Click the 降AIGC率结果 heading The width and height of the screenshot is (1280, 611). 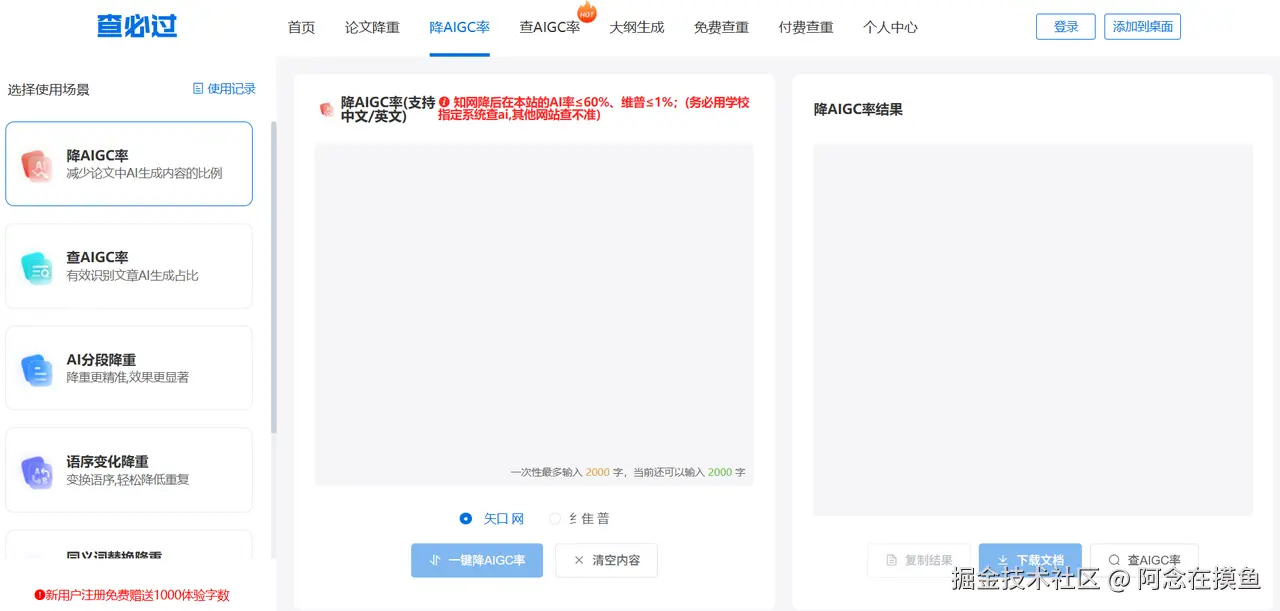click(x=858, y=109)
